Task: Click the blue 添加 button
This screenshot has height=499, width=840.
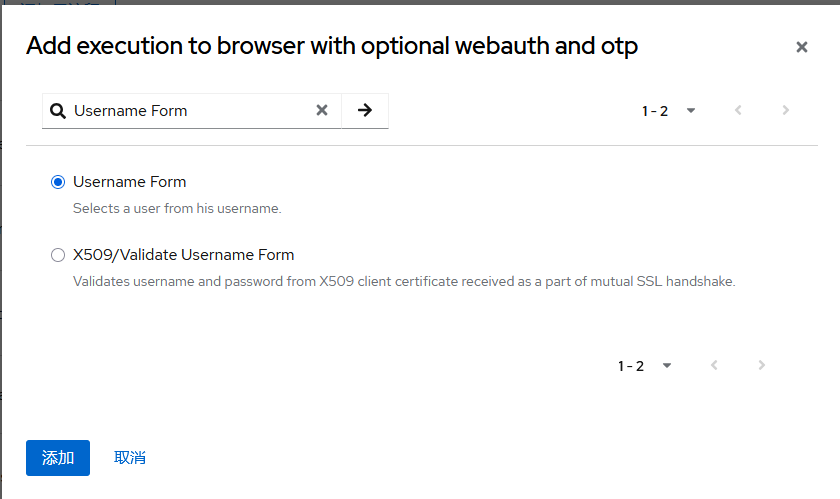Action: click(x=58, y=458)
